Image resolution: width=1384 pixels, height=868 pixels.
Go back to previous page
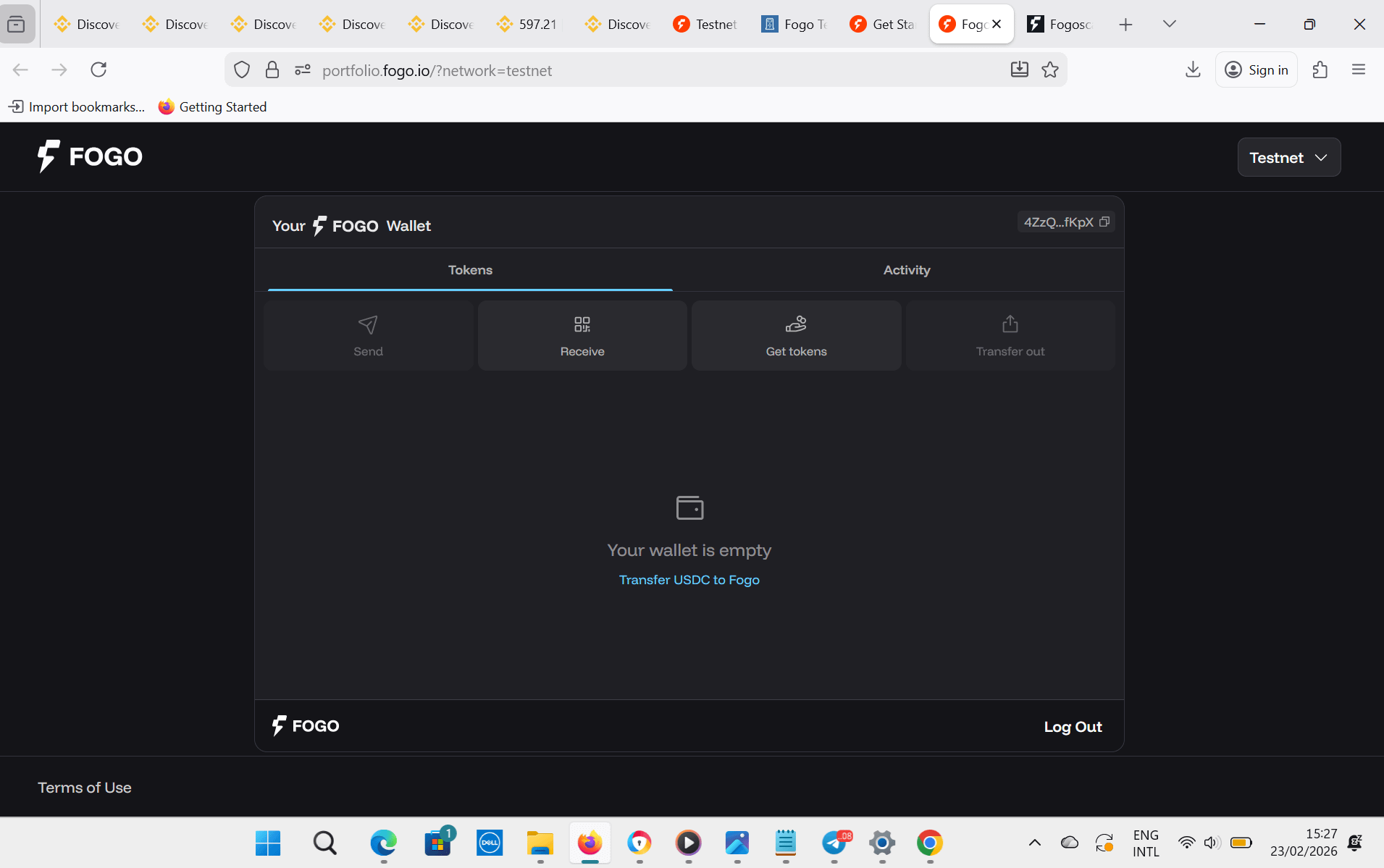(x=20, y=69)
